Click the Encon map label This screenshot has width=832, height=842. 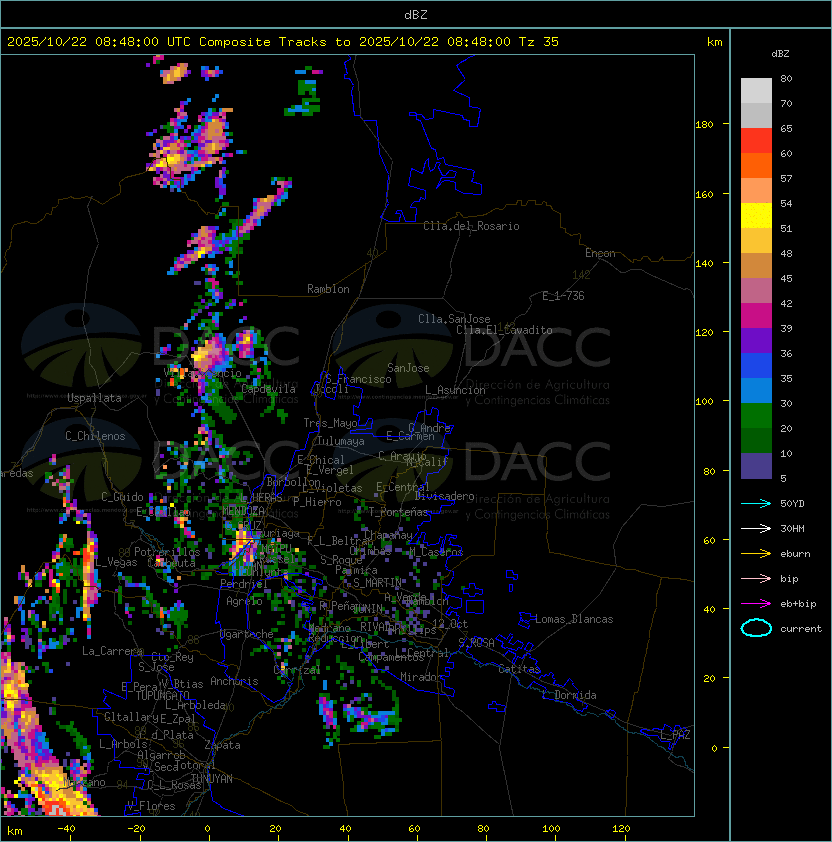[600, 253]
